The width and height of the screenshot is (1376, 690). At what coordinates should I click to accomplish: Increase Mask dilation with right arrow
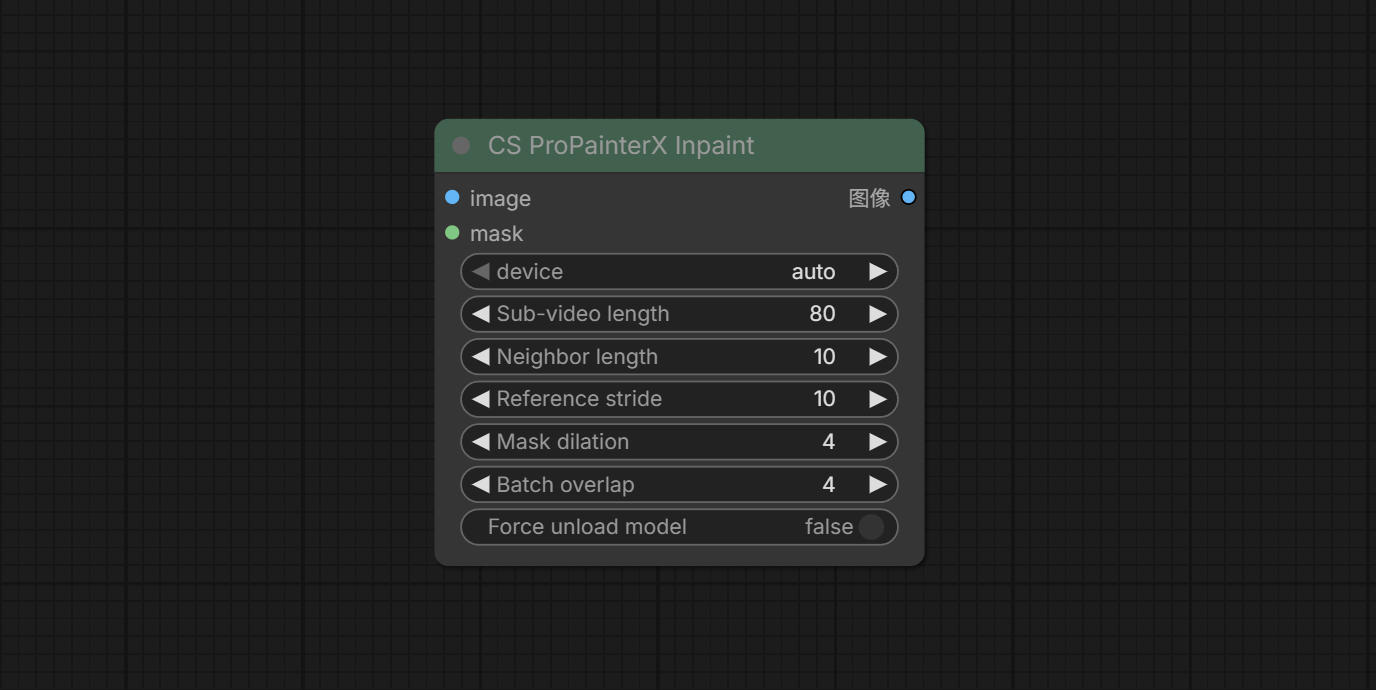pyautogui.click(x=878, y=442)
